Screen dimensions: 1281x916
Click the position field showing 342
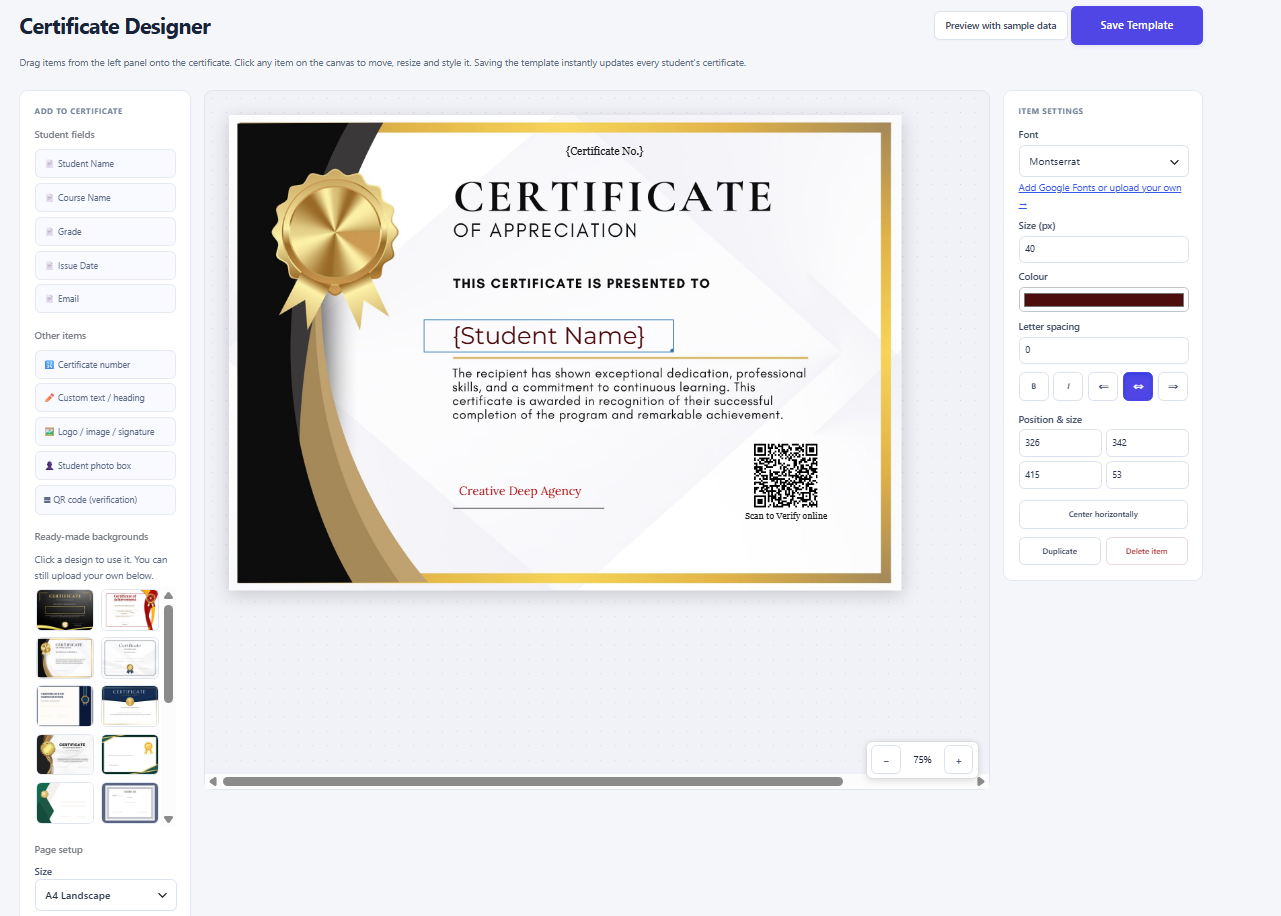click(1146, 443)
